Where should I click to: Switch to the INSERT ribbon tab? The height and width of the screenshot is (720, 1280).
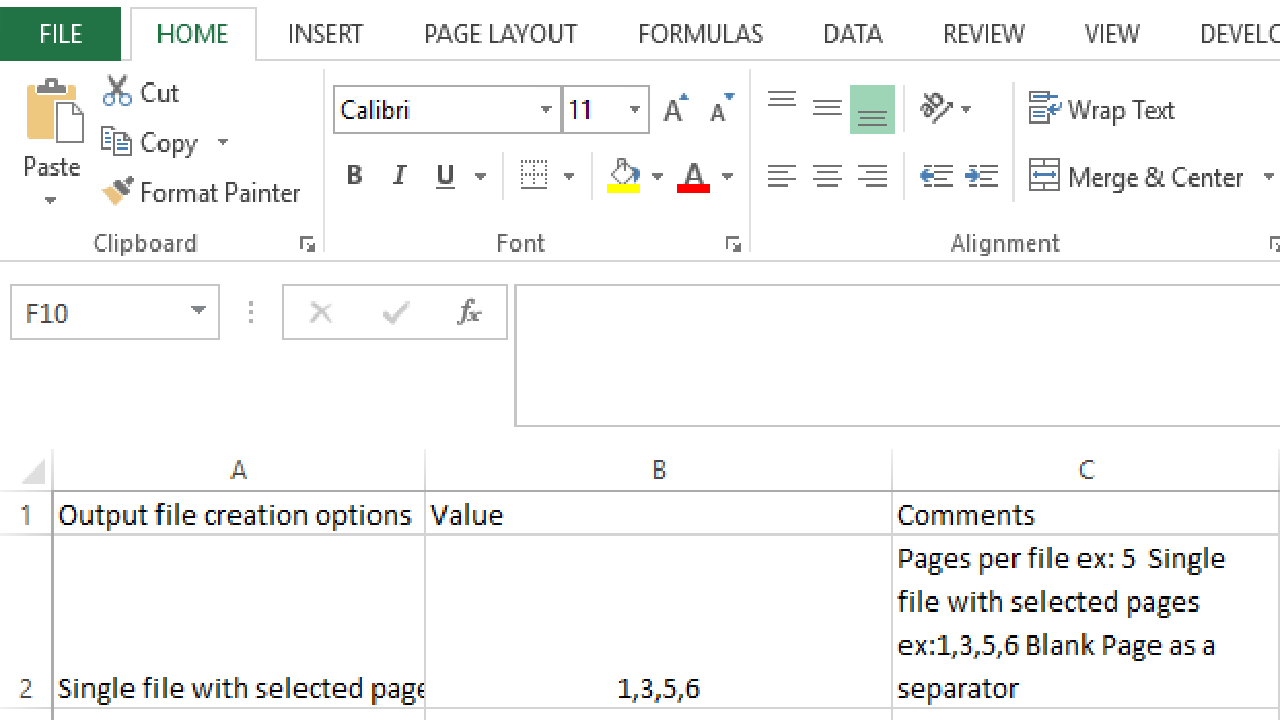click(325, 34)
